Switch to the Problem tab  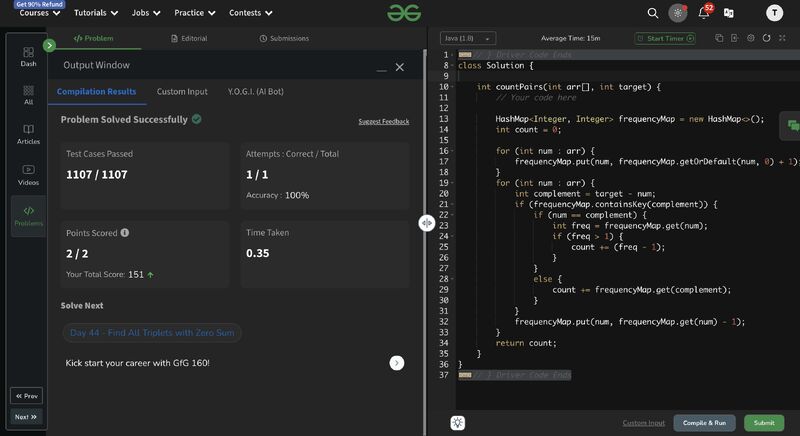[x=93, y=38]
